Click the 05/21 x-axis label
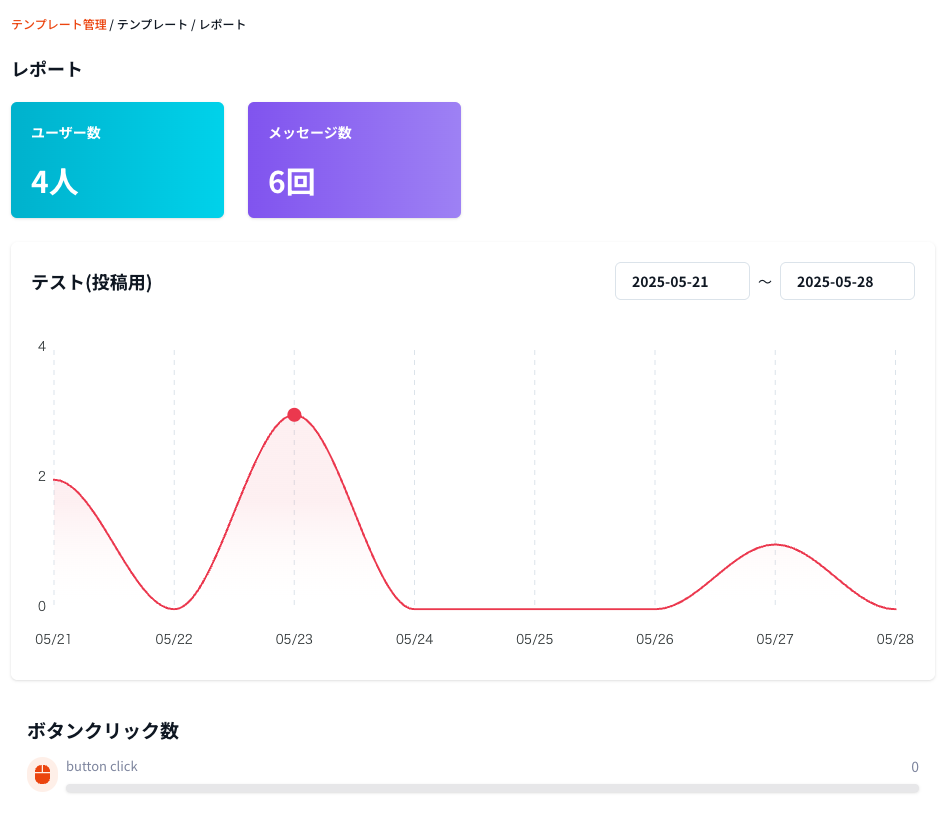 click(53, 638)
